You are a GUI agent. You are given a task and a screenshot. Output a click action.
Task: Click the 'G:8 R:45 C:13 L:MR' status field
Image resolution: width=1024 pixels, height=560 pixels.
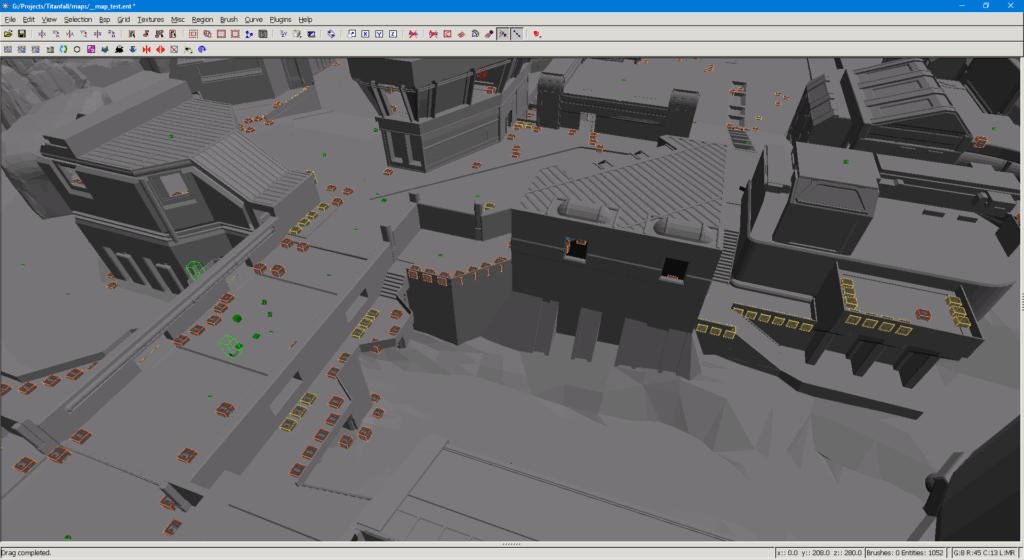984,553
